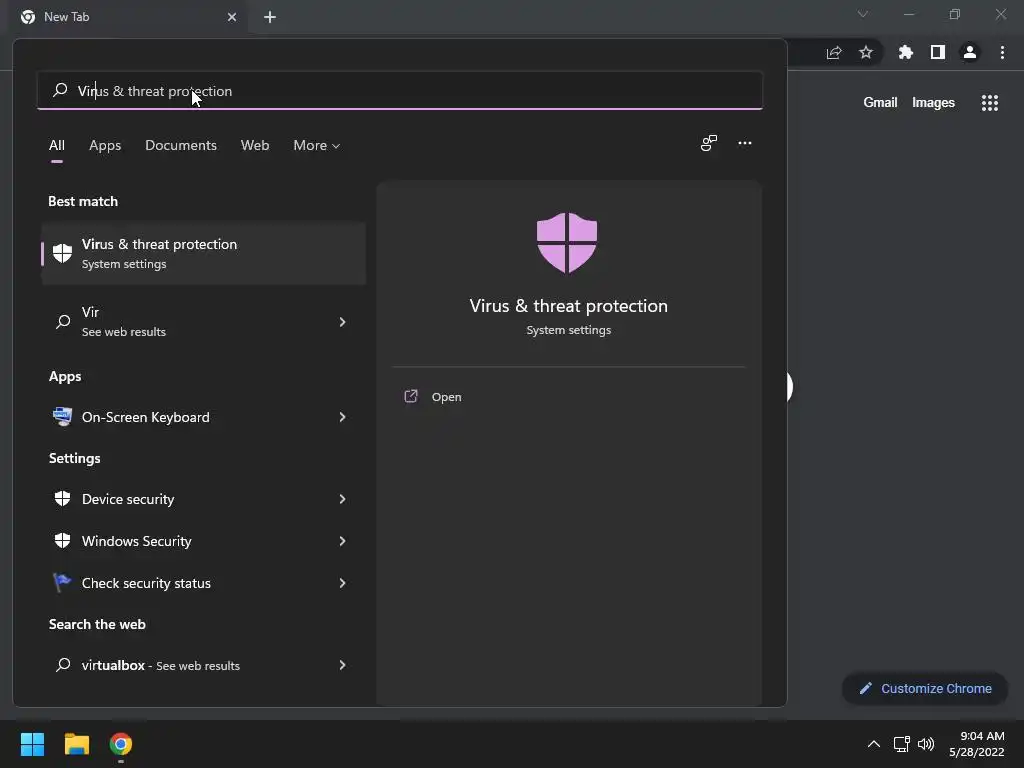This screenshot has height=768, width=1024.
Task: Open Check security status result
Action: [203, 583]
